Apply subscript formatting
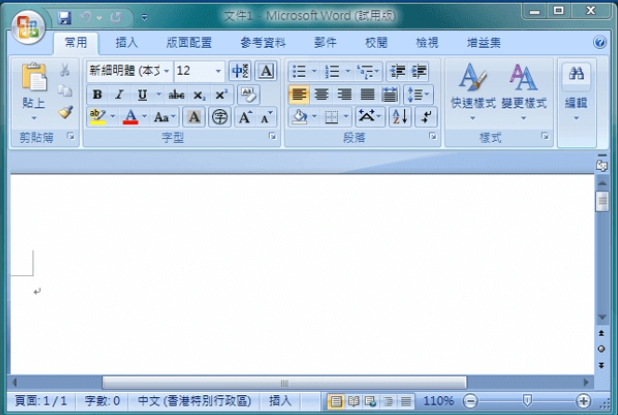 tap(199, 95)
